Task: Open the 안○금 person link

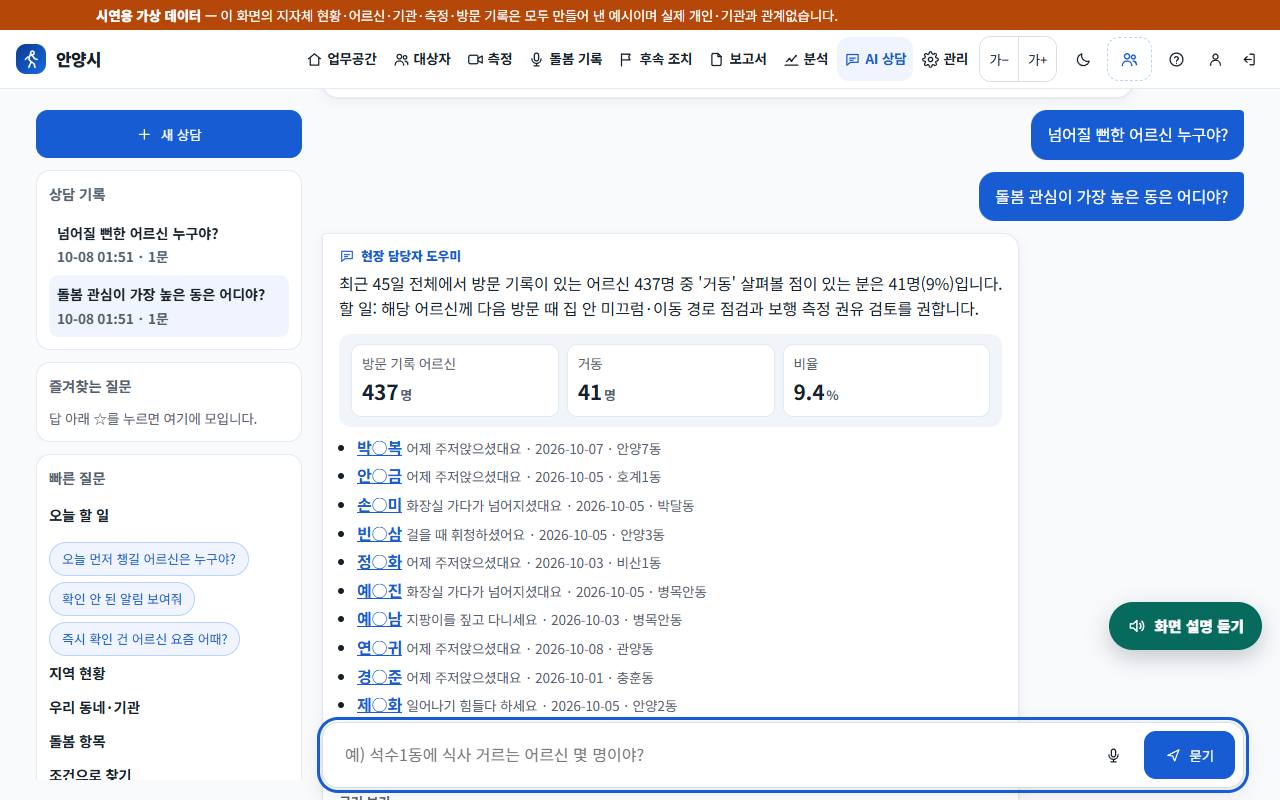Action: tap(379, 476)
